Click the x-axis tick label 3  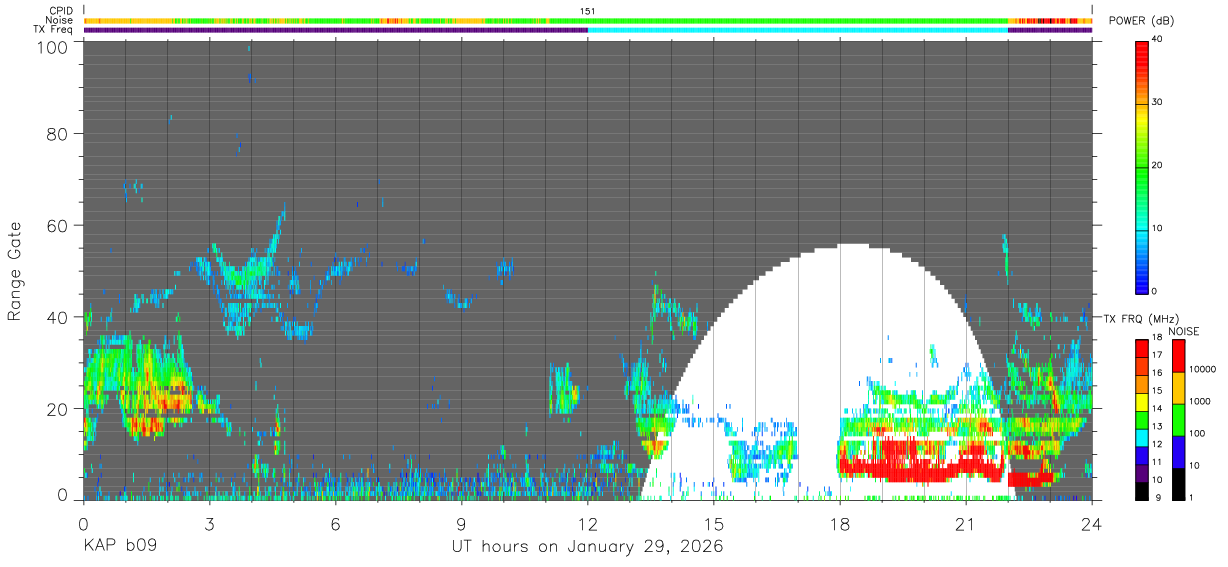tap(209, 524)
